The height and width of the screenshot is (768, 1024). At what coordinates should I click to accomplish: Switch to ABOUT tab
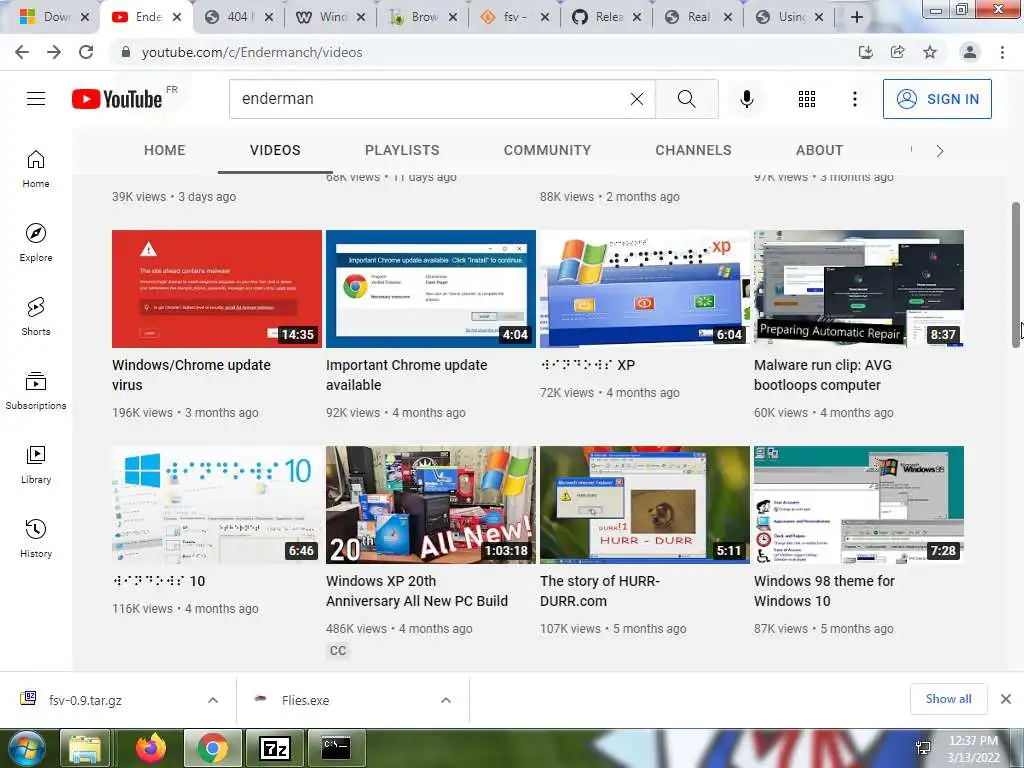point(820,150)
